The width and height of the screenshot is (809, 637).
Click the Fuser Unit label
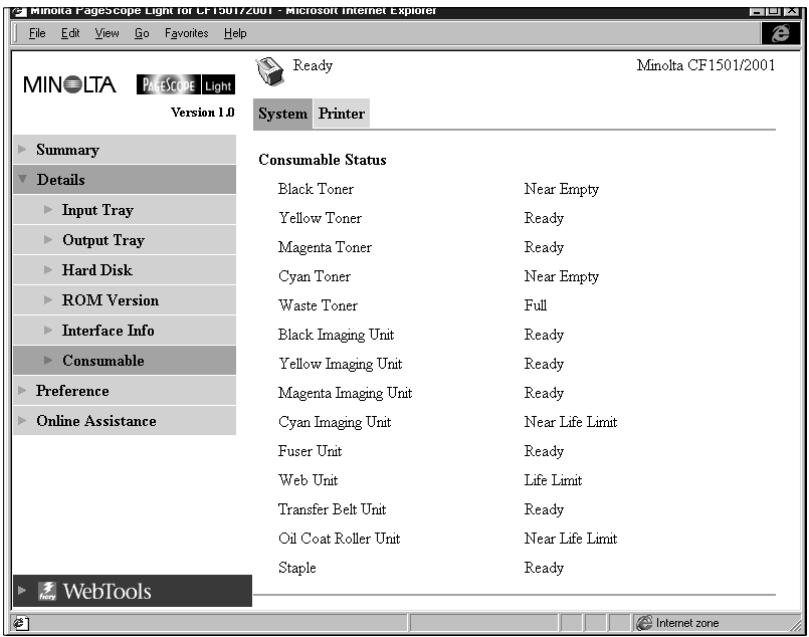[310, 451]
